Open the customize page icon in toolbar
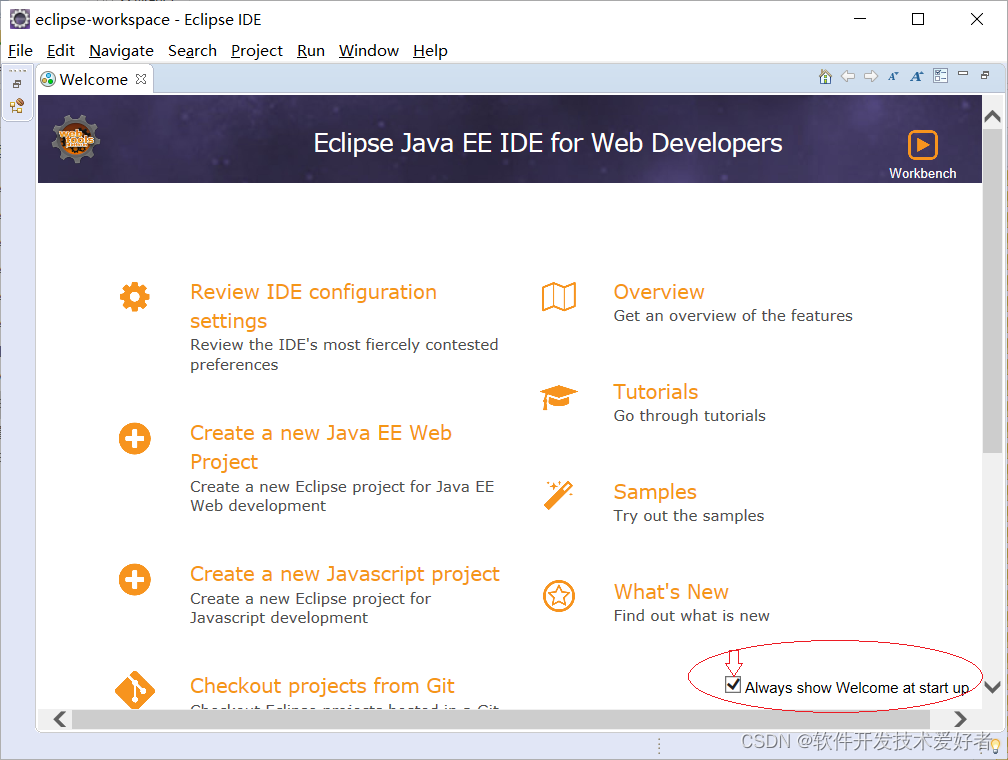Screen dimensions: 1008x760 pos(940,77)
